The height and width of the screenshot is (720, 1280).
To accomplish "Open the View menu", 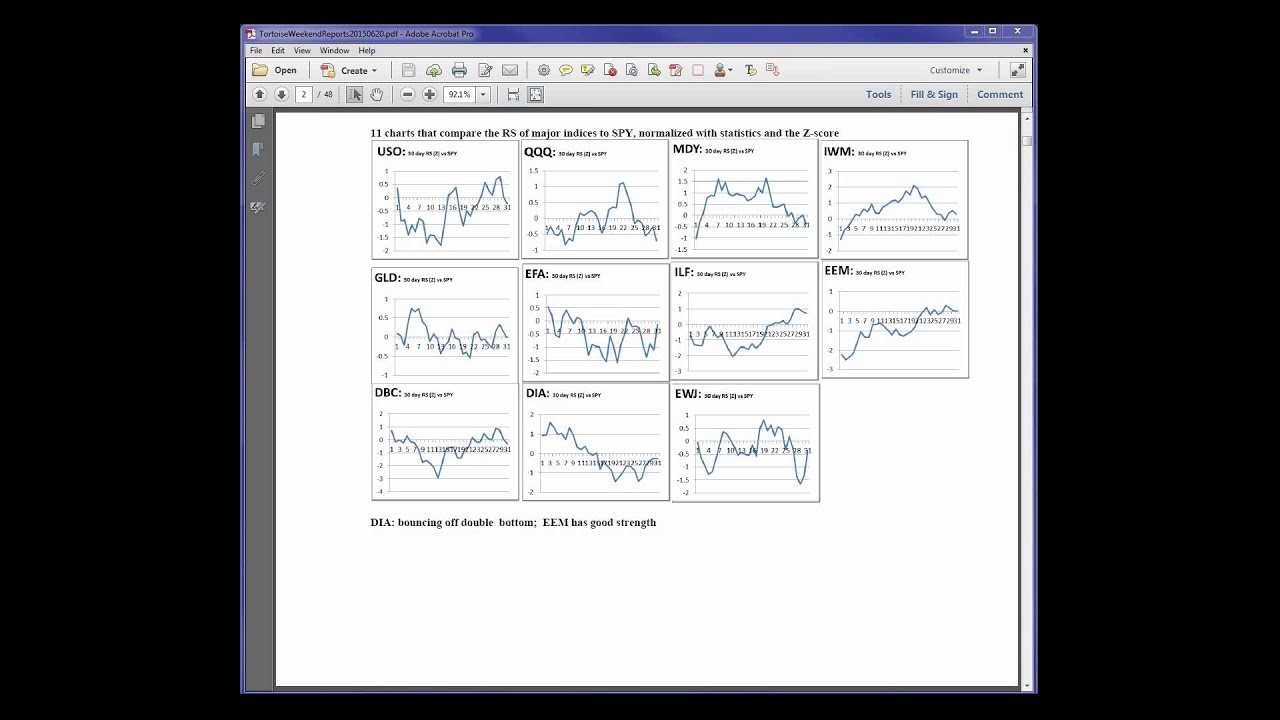I will coord(302,50).
